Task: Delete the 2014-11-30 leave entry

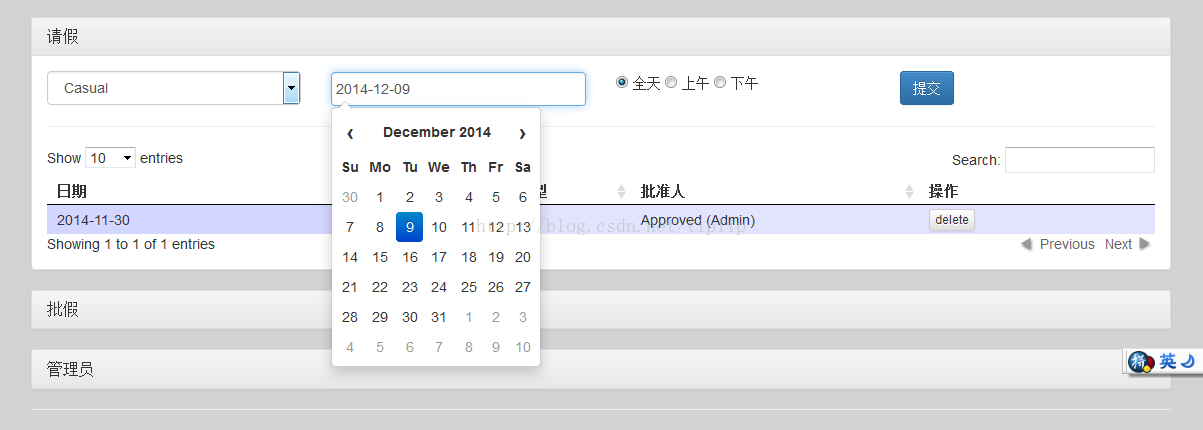Action: pyautogui.click(x=952, y=220)
